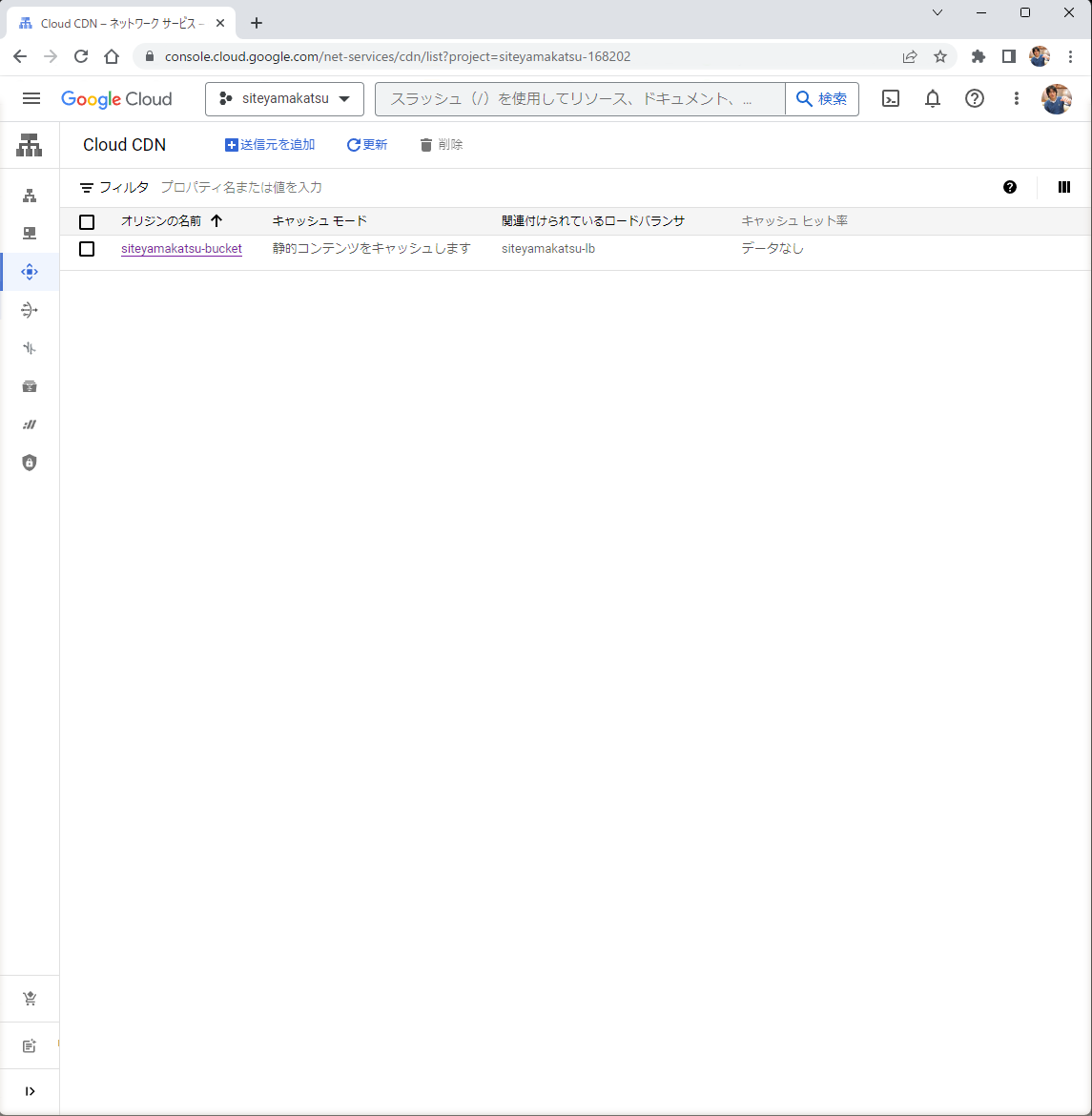Screen dimensions: 1092x1116
Task: Click the siteyamakatsu-lb load balancer cell
Action: (548, 248)
